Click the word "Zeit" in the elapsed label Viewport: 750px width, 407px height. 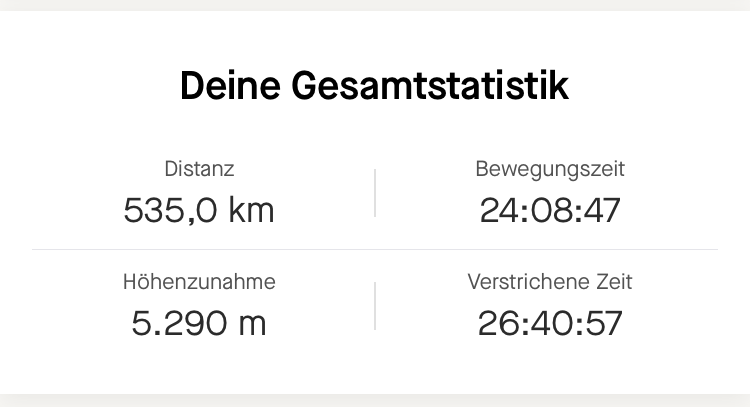[612, 283]
